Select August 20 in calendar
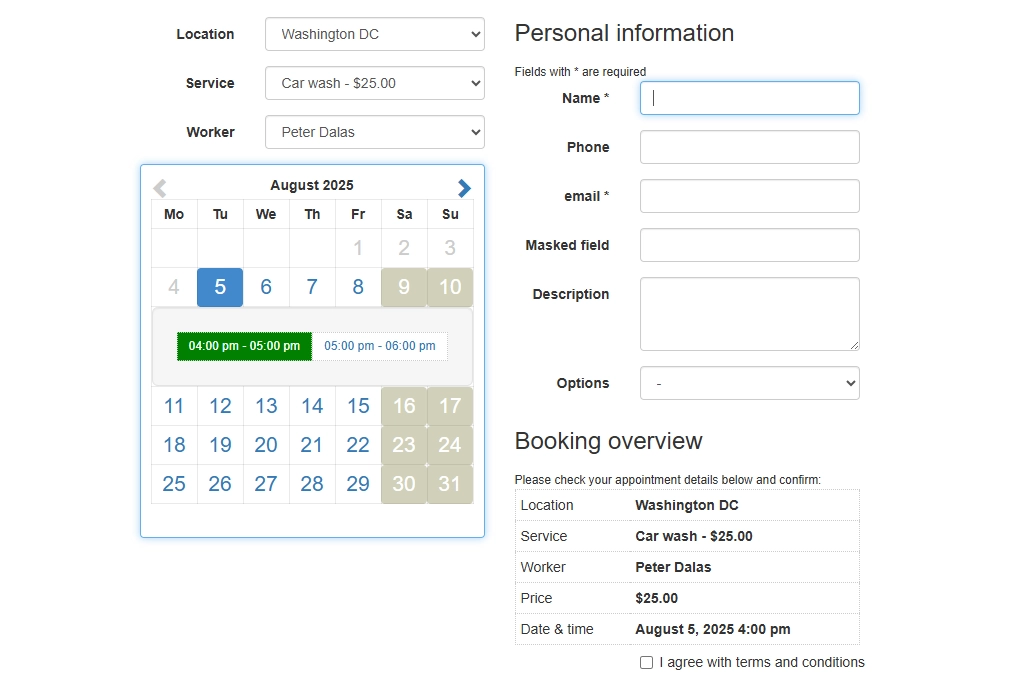 pos(266,445)
